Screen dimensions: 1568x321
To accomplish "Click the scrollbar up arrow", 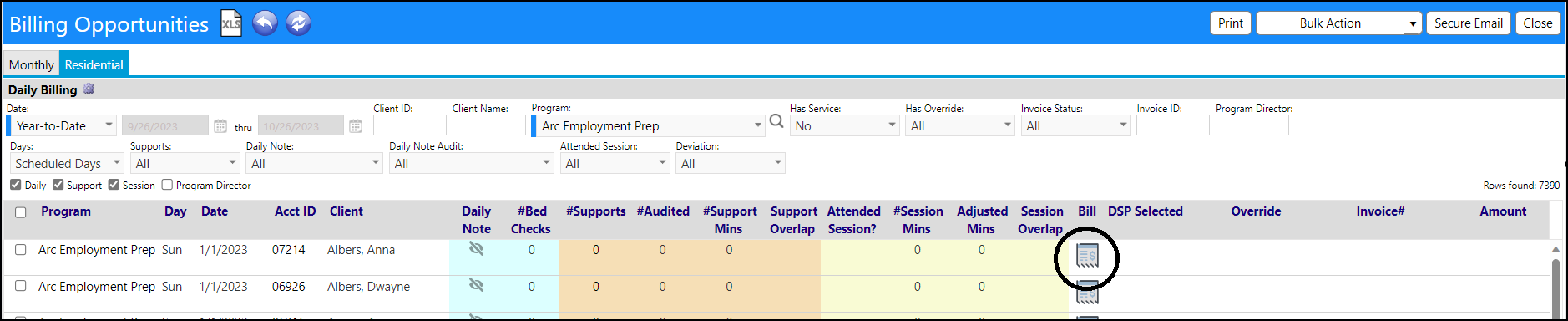I will (x=1555, y=249).
